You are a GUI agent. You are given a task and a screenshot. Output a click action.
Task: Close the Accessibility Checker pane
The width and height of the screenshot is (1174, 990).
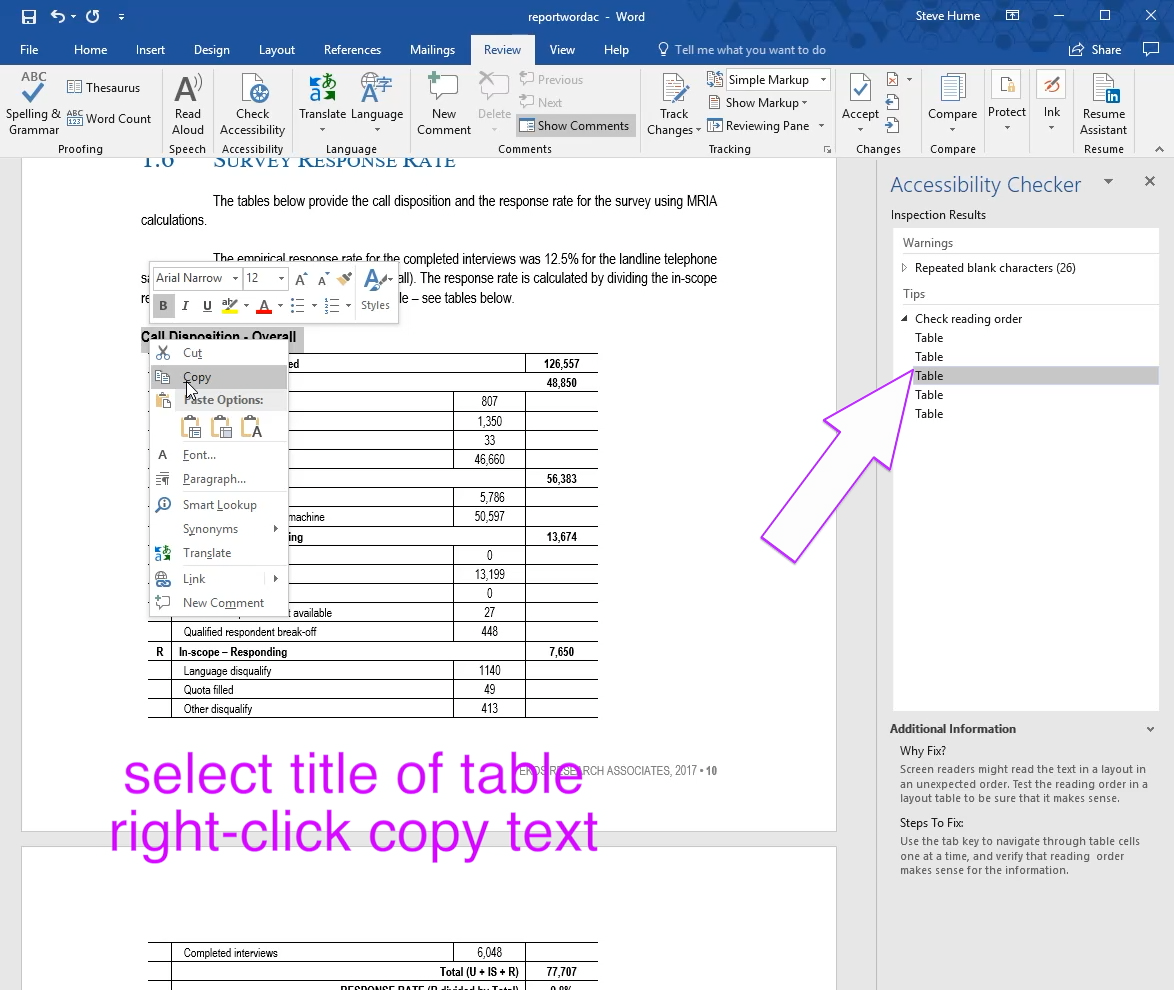coord(1150,181)
